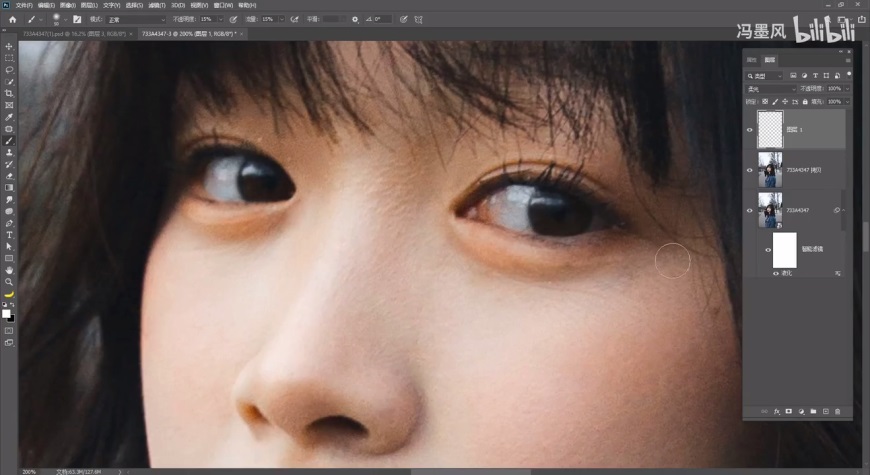Screen dimensions: 870x475
Task: Create new adjustment layer button
Action: pos(801,412)
